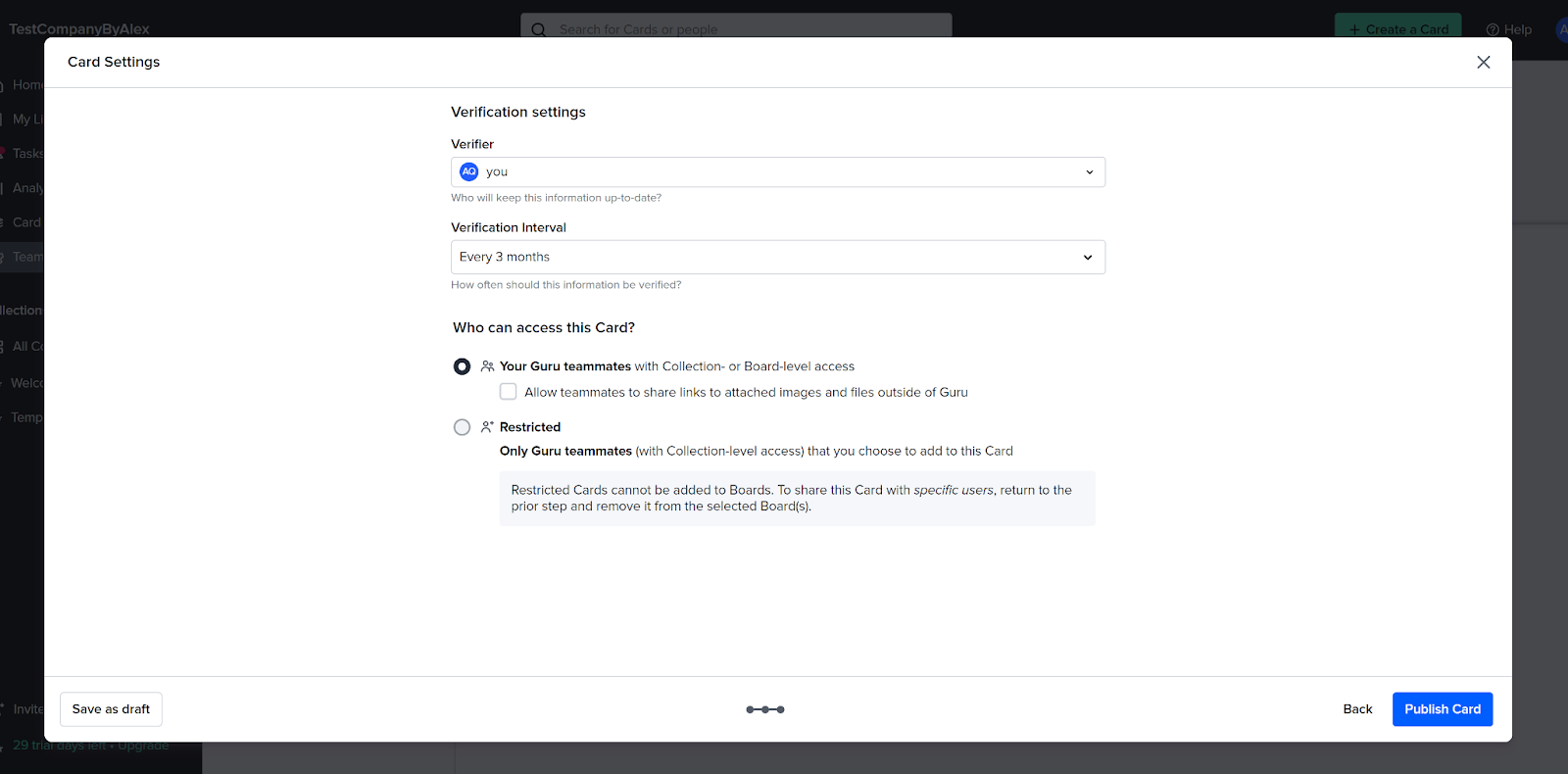
Task: Go Back to the previous step
Action: (x=1357, y=709)
